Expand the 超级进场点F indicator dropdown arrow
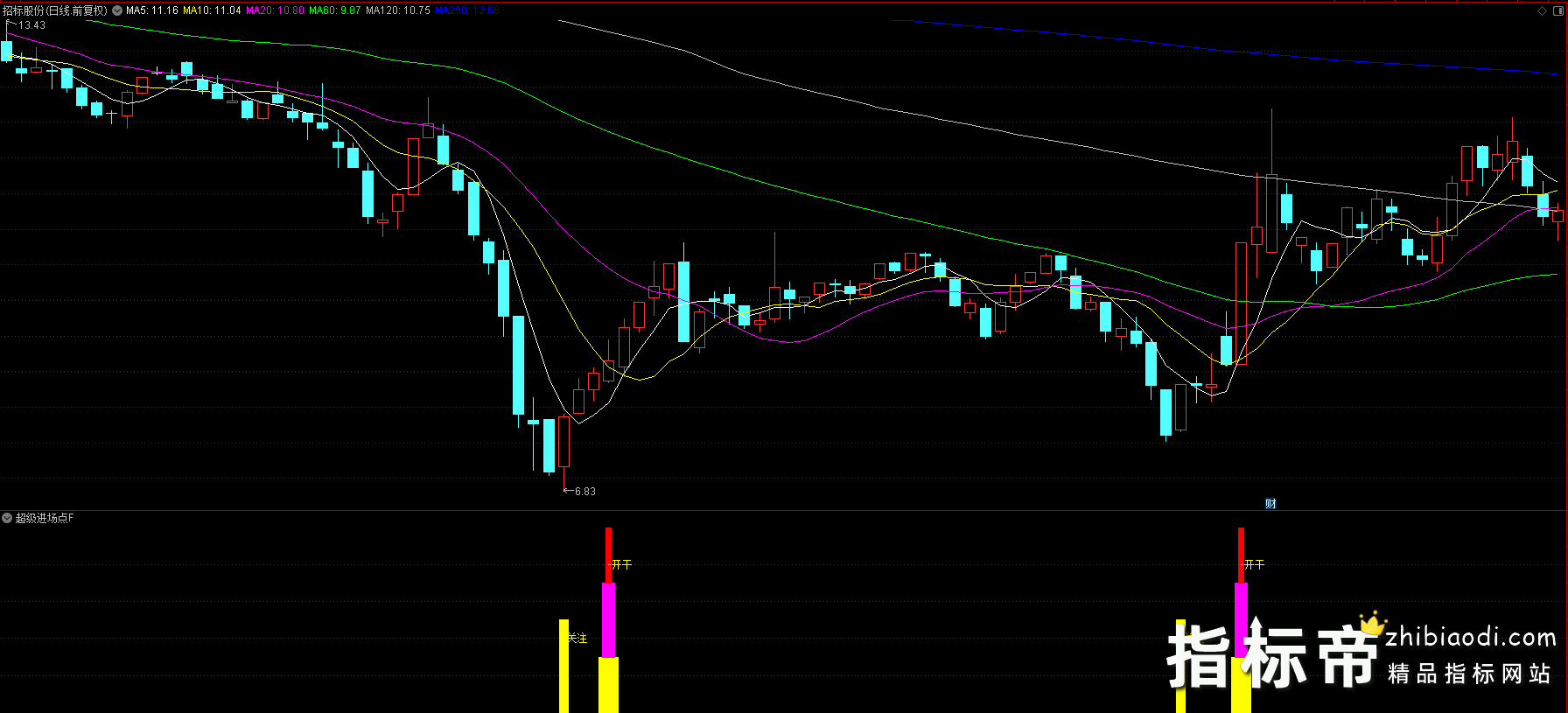The height and width of the screenshot is (713, 1568). (x=7, y=518)
